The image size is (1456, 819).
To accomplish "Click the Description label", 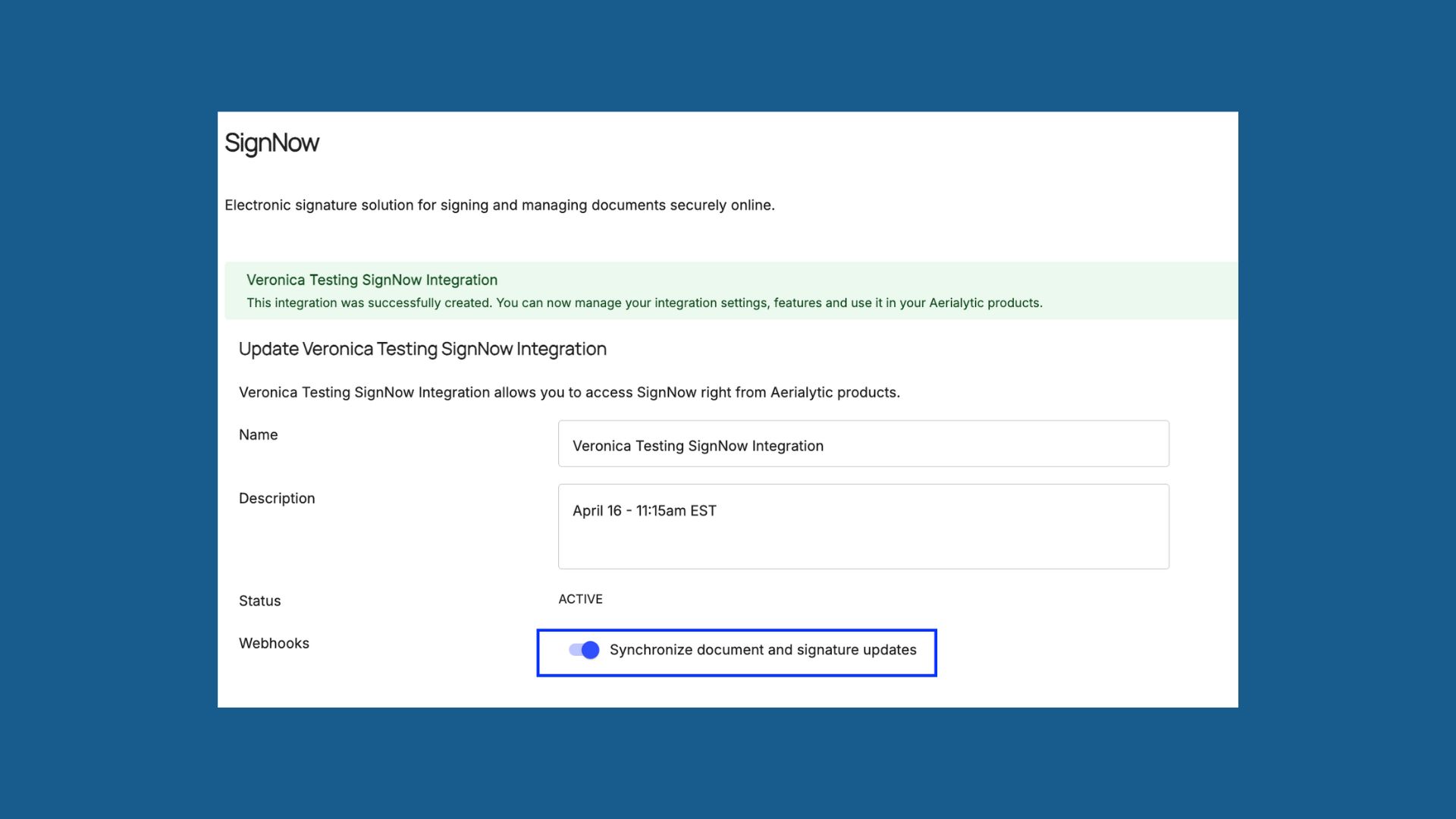I will click(277, 498).
